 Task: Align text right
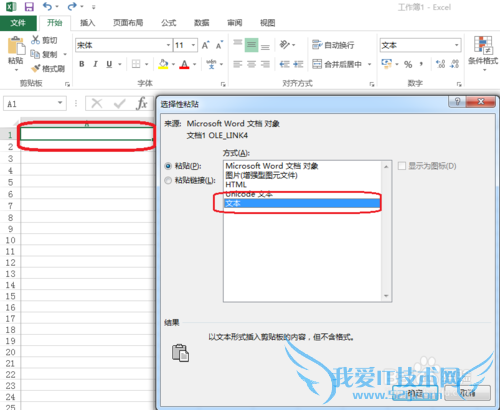(x=265, y=64)
